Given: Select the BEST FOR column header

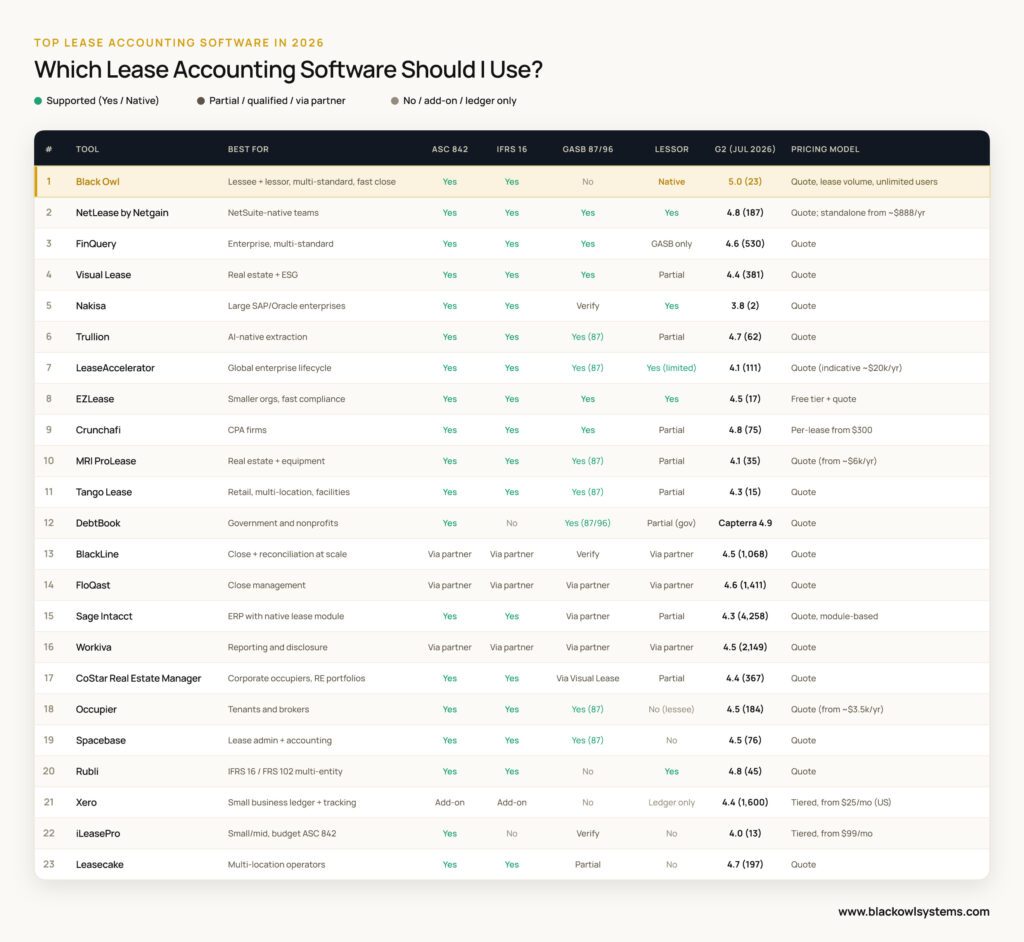Looking at the screenshot, I should [248, 149].
